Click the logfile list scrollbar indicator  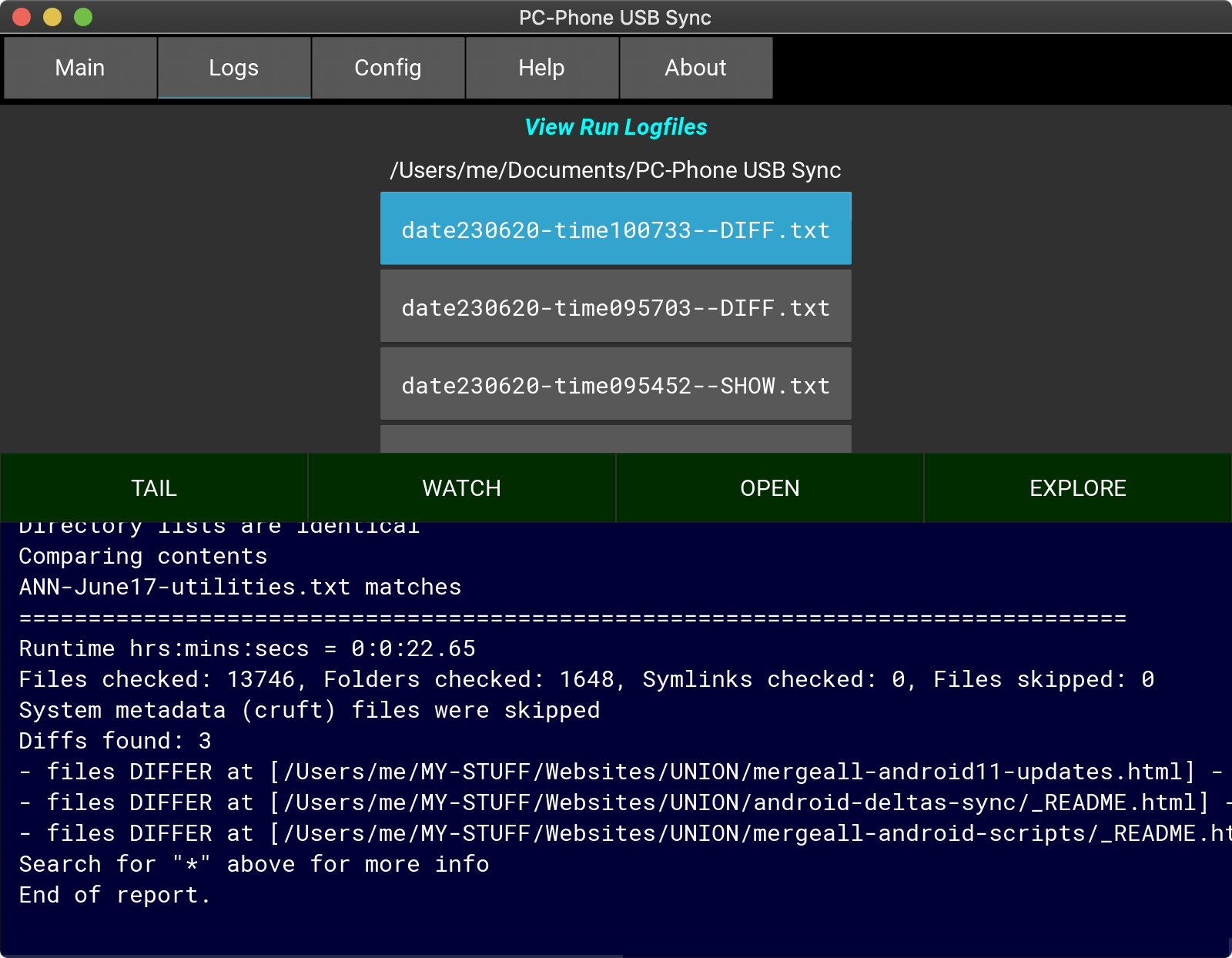[x=850, y=206]
